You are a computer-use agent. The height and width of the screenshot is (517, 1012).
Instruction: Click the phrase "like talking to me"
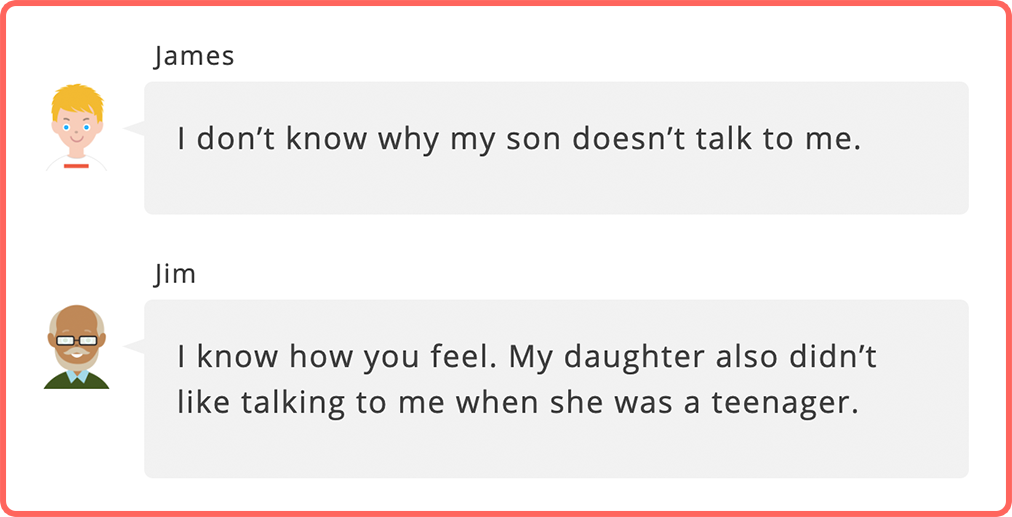click(x=311, y=404)
